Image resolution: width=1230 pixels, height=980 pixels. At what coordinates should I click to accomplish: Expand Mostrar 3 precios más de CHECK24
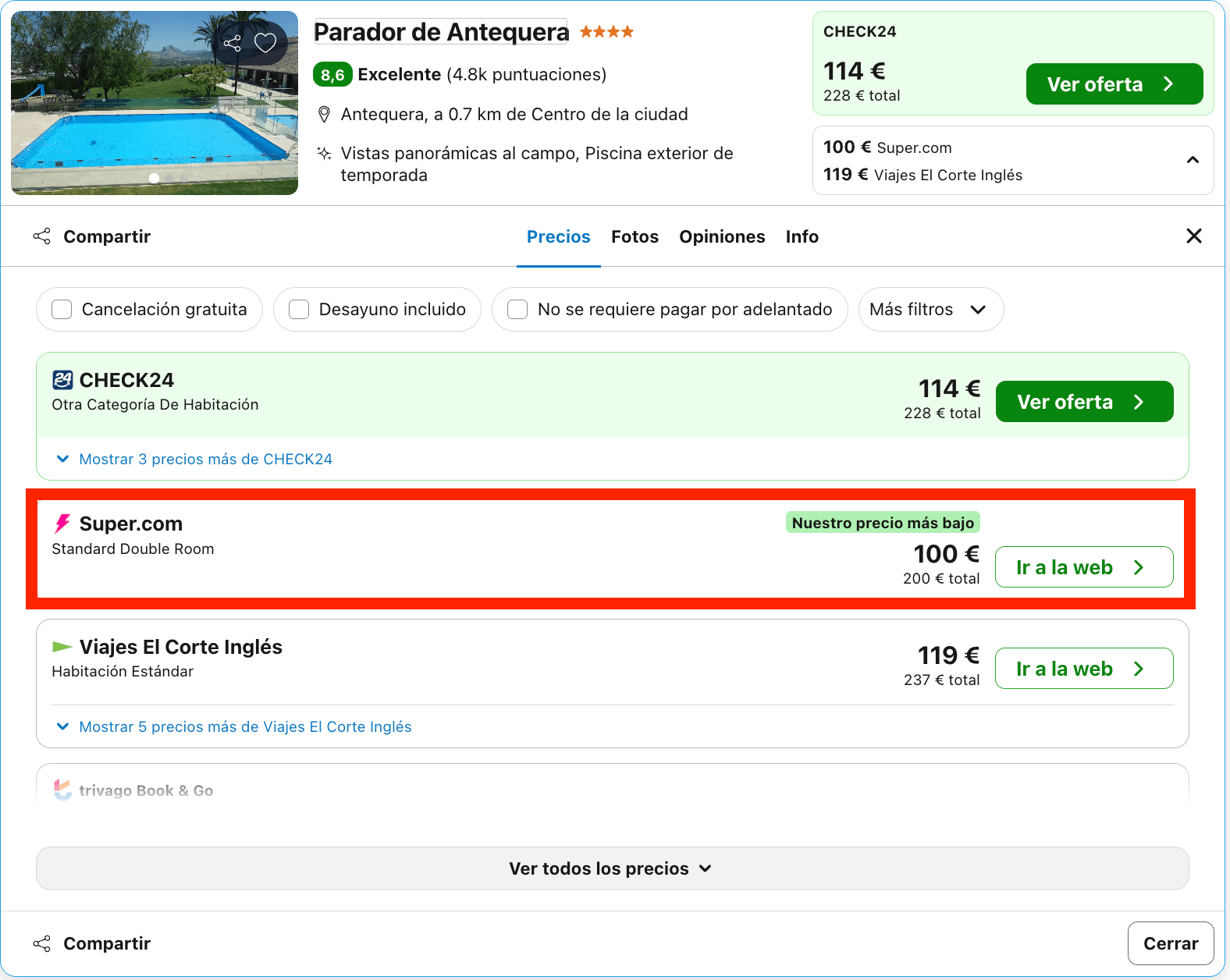[x=194, y=459]
